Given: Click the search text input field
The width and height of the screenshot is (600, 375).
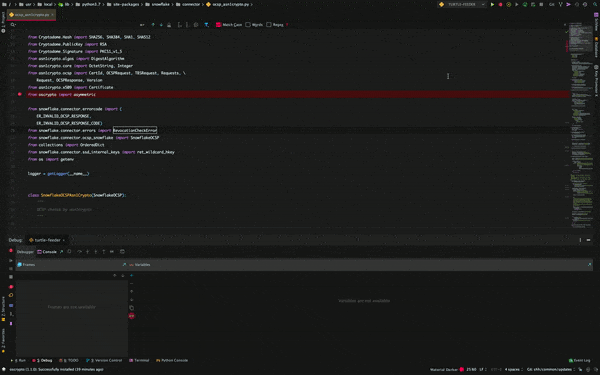Looking at the screenshot, I should (78, 24).
